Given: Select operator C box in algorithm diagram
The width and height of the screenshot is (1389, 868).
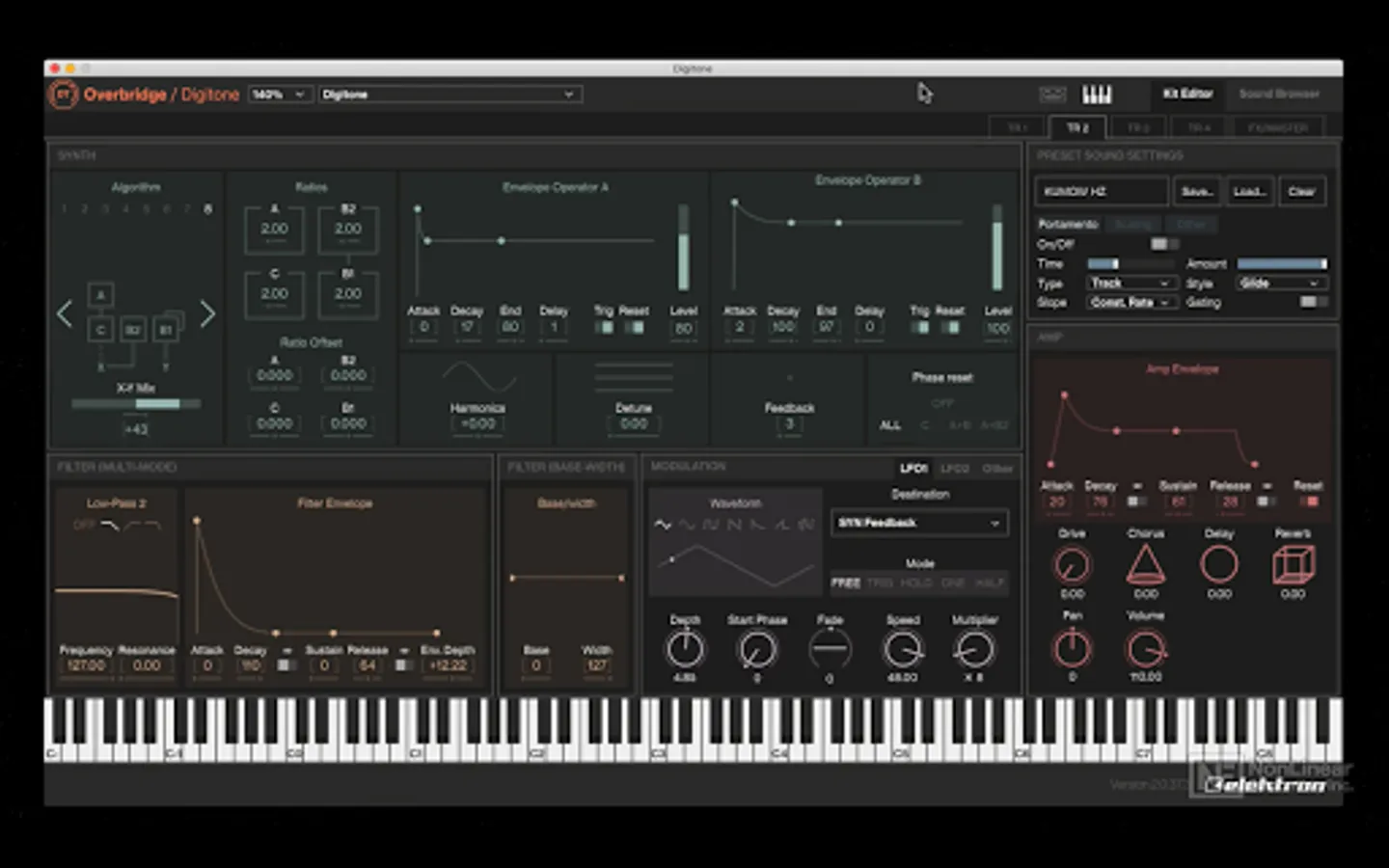Looking at the screenshot, I should 100,330.
